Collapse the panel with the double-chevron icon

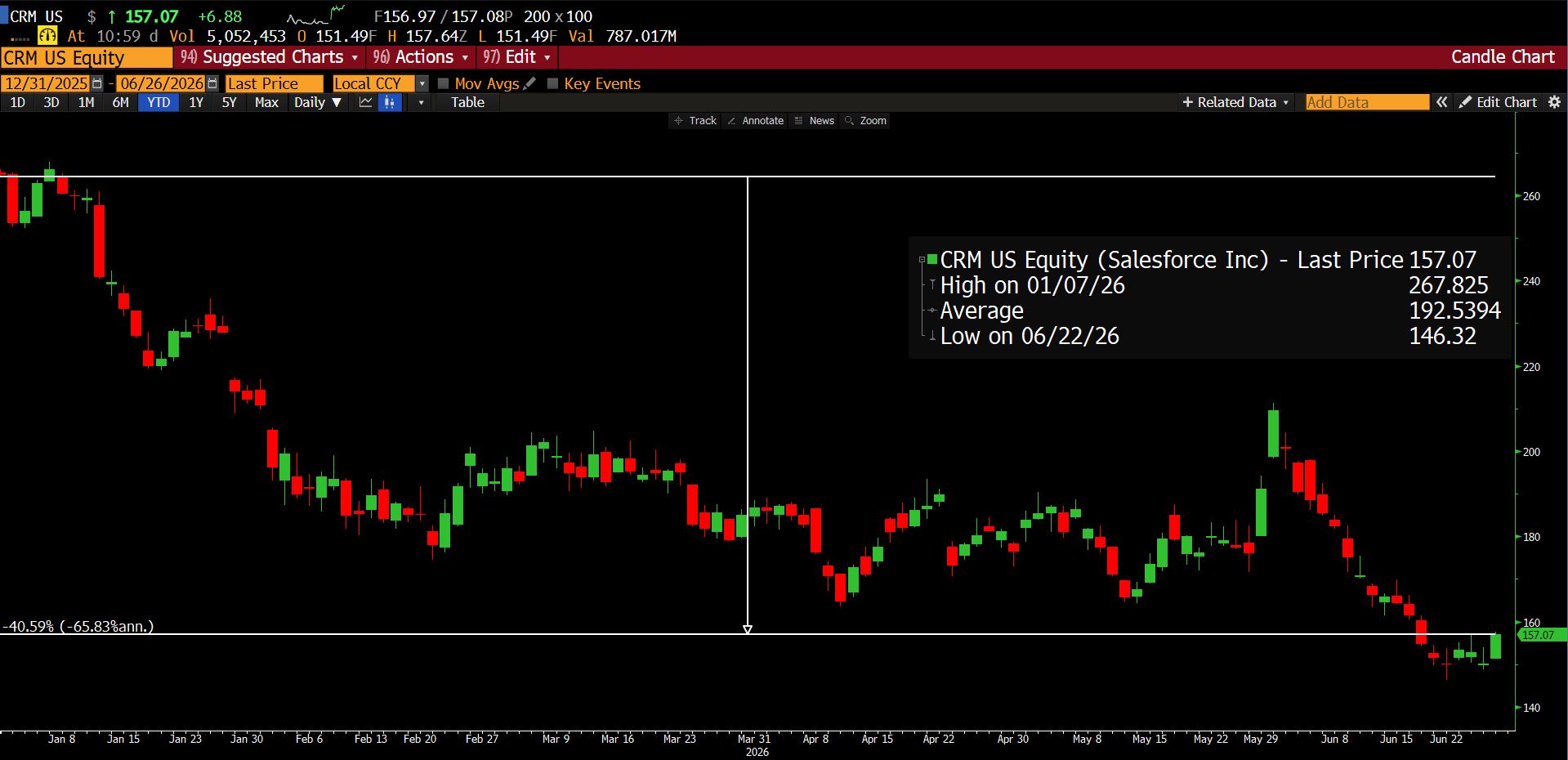pos(1442,102)
